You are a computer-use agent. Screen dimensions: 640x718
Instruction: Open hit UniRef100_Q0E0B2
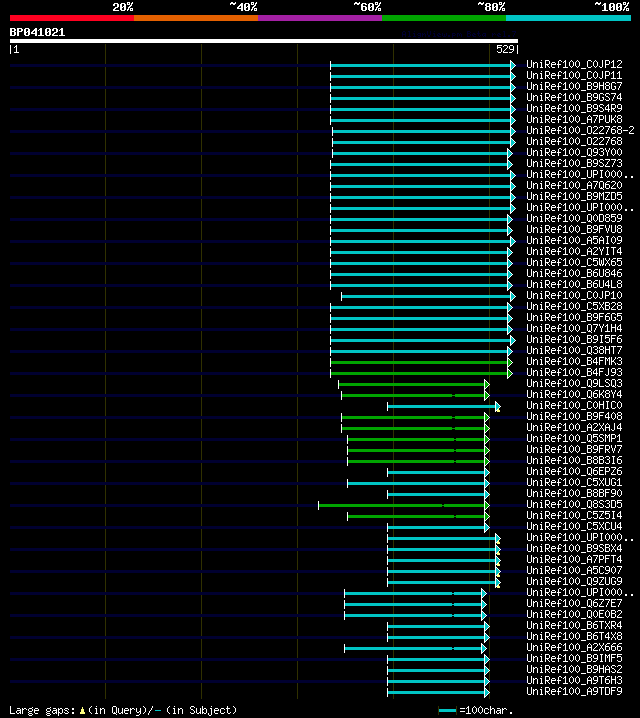pyautogui.click(x=574, y=614)
